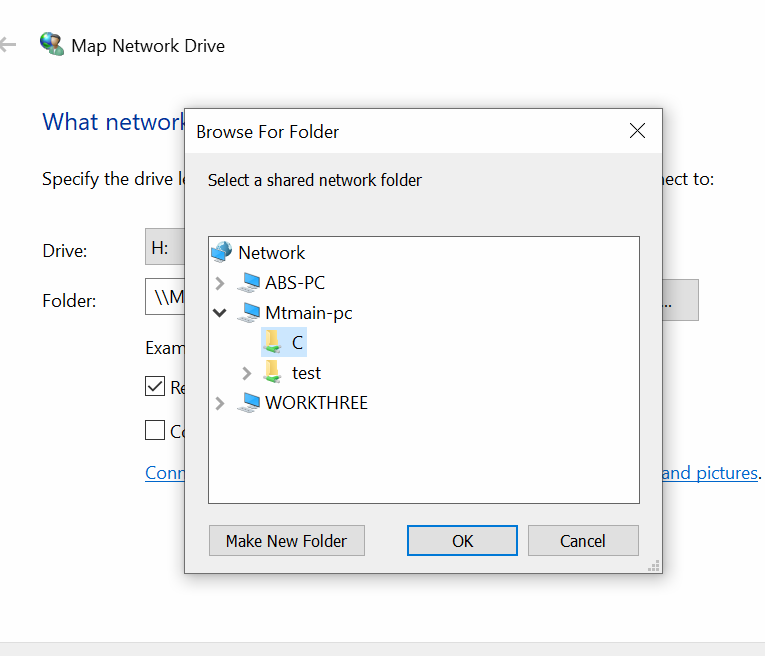
Task: Select the ABS-PC label
Action: pyautogui.click(x=295, y=282)
